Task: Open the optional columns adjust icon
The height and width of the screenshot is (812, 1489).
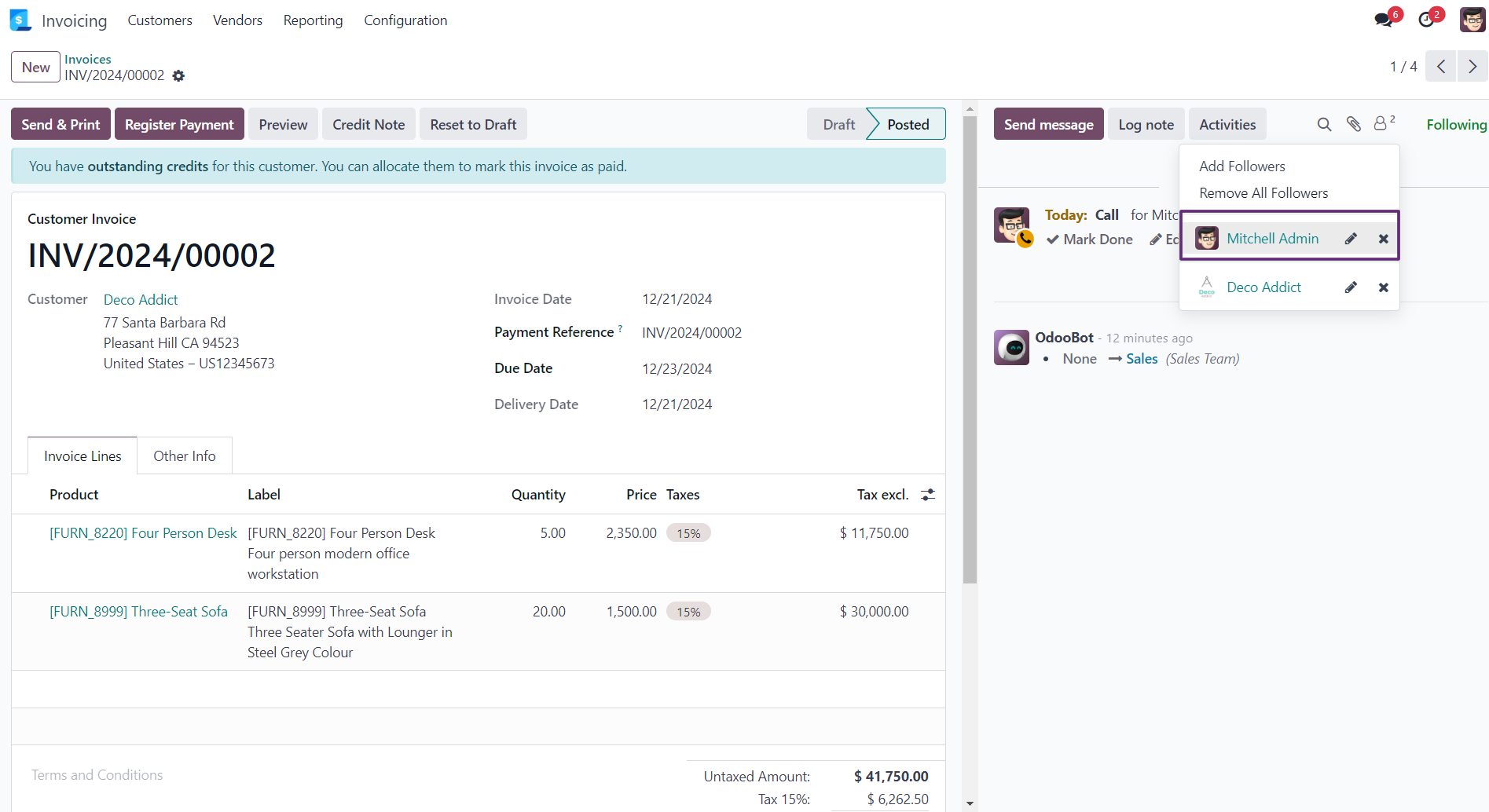Action: click(928, 495)
